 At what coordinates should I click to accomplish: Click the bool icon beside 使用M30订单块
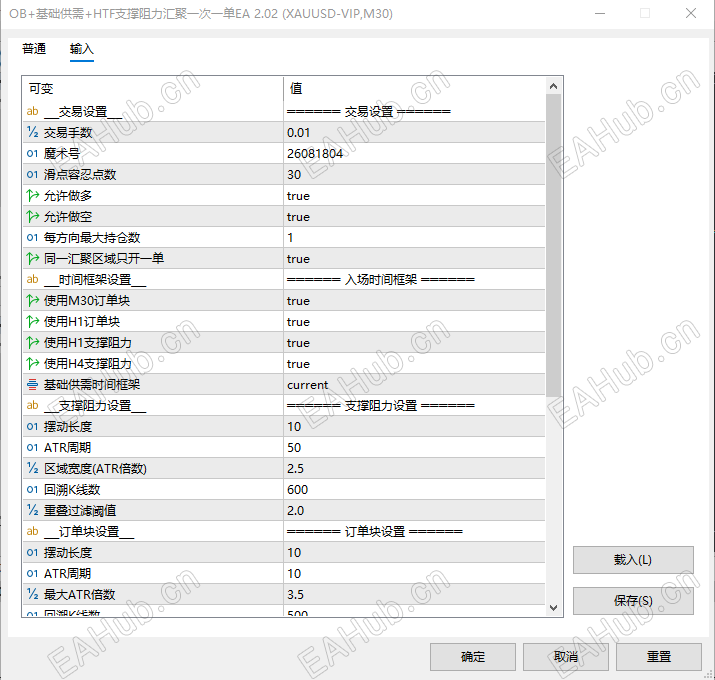pos(32,300)
